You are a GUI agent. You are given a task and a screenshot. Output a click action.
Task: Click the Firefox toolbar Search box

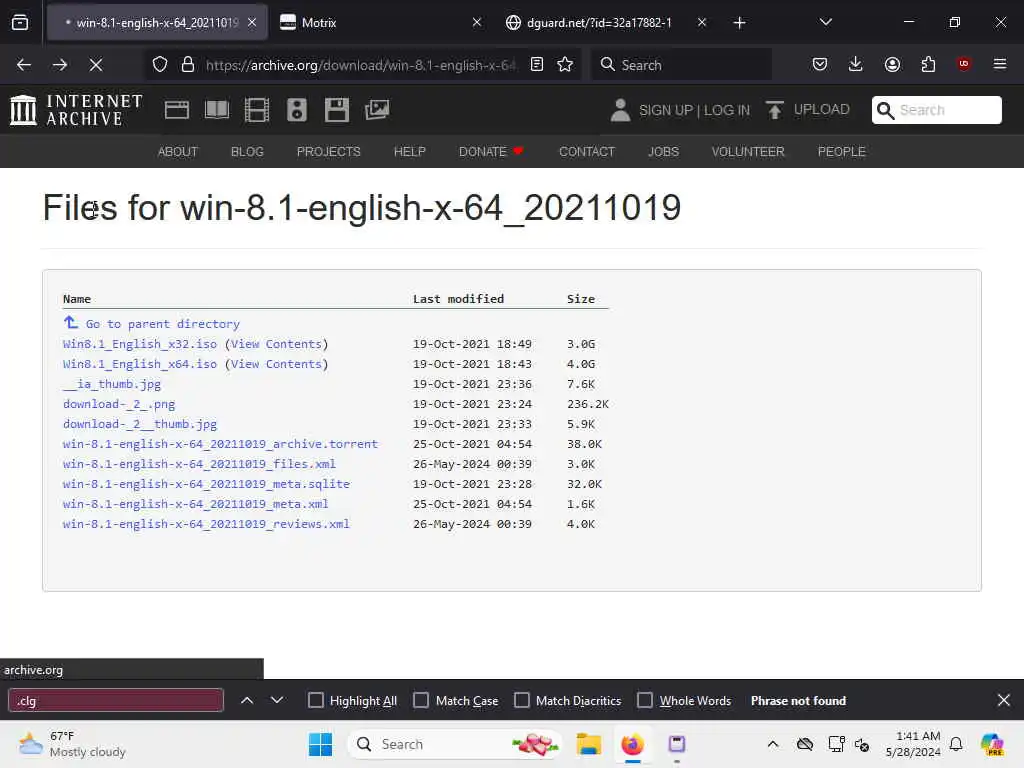681,65
